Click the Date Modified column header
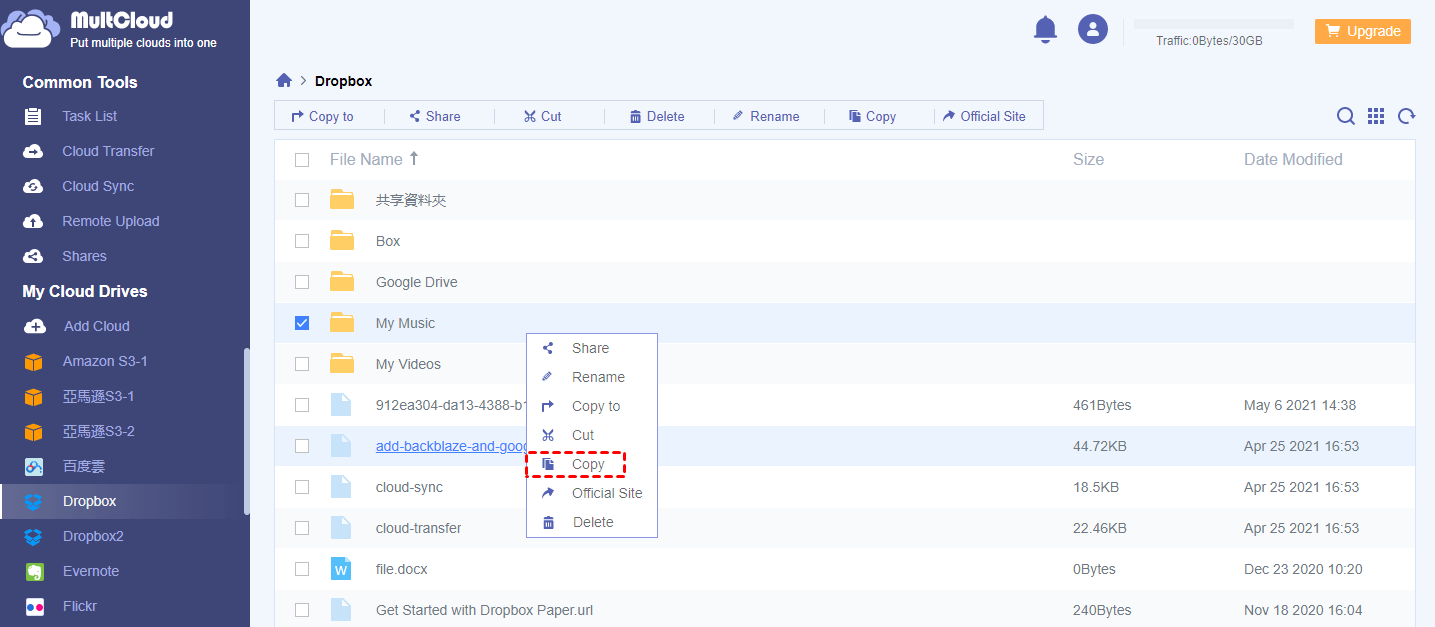1435x627 pixels. (1293, 159)
